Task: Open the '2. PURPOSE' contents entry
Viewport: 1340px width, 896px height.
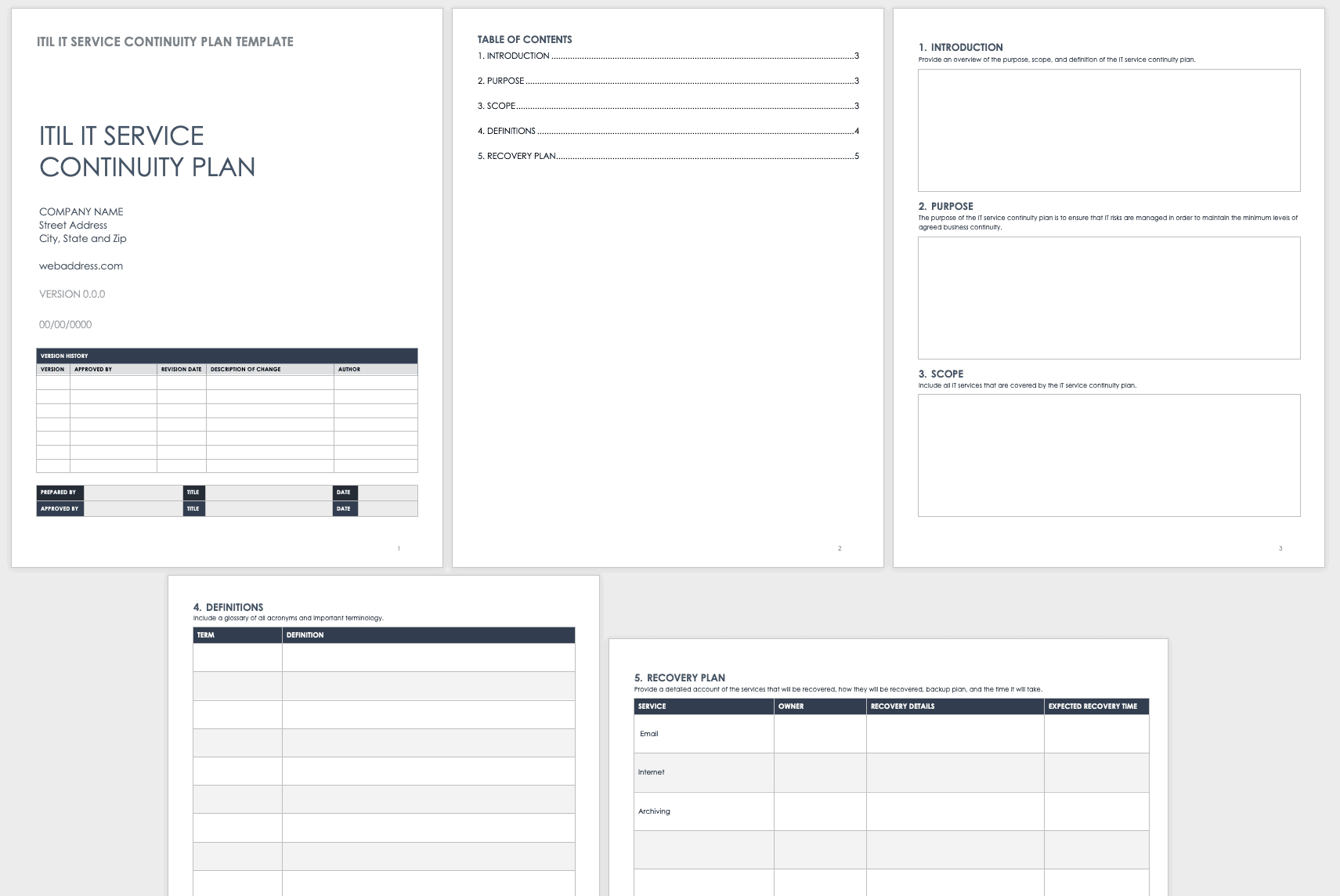Action: pyautogui.click(x=668, y=81)
